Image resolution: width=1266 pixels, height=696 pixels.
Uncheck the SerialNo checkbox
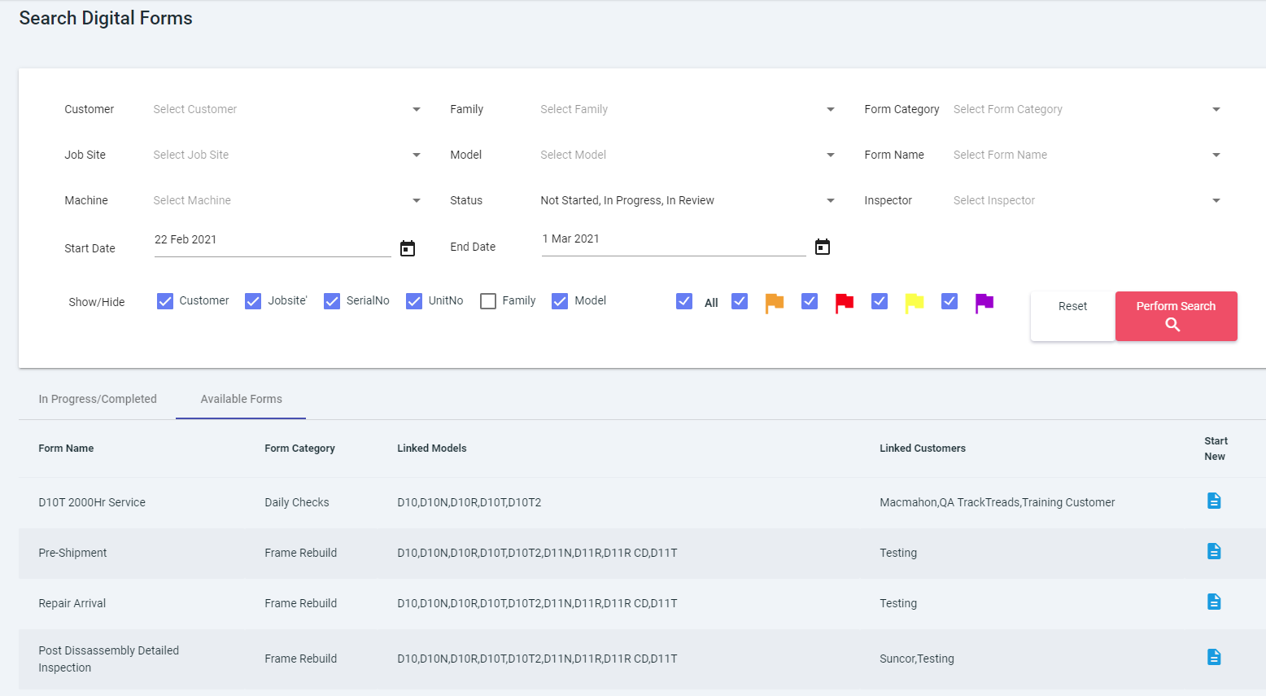click(x=331, y=300)
